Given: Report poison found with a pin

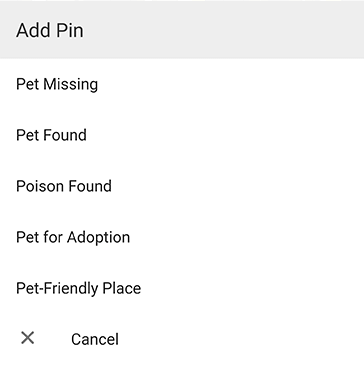Looking at the screenshot, I should [x=182, y=186].
